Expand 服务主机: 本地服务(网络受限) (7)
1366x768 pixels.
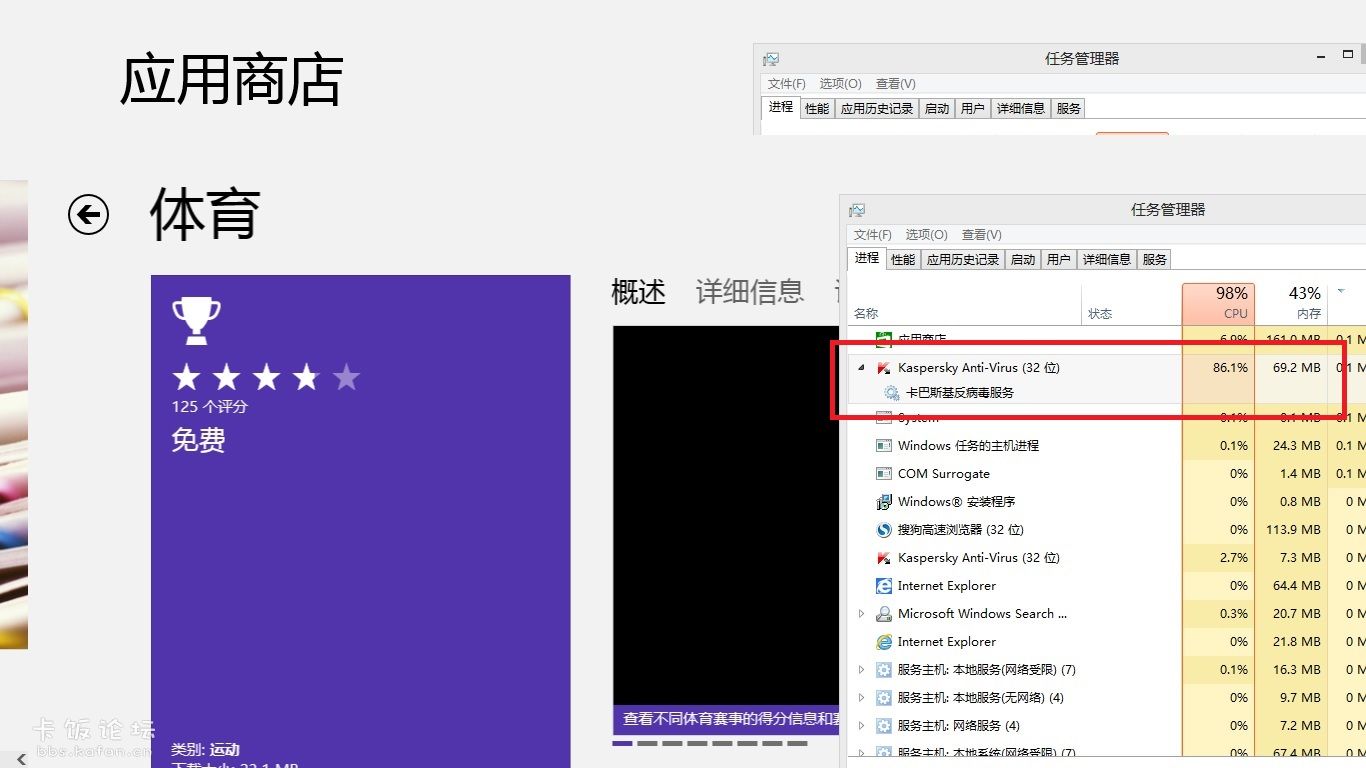861,670
